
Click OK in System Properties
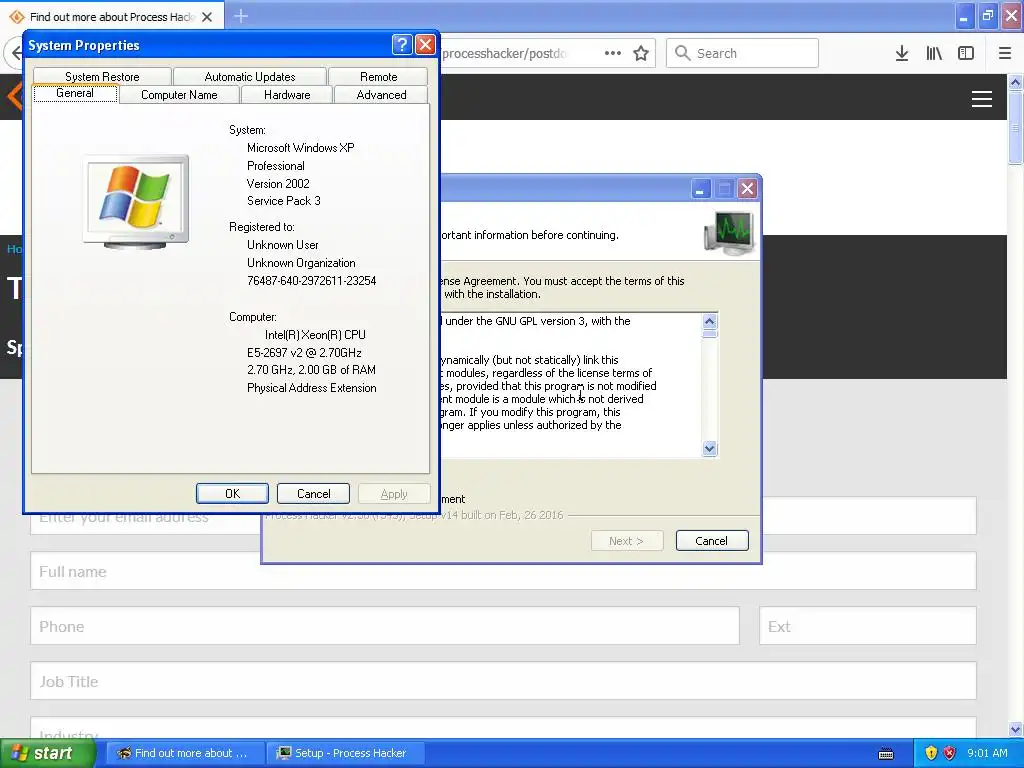coord(232,494)
